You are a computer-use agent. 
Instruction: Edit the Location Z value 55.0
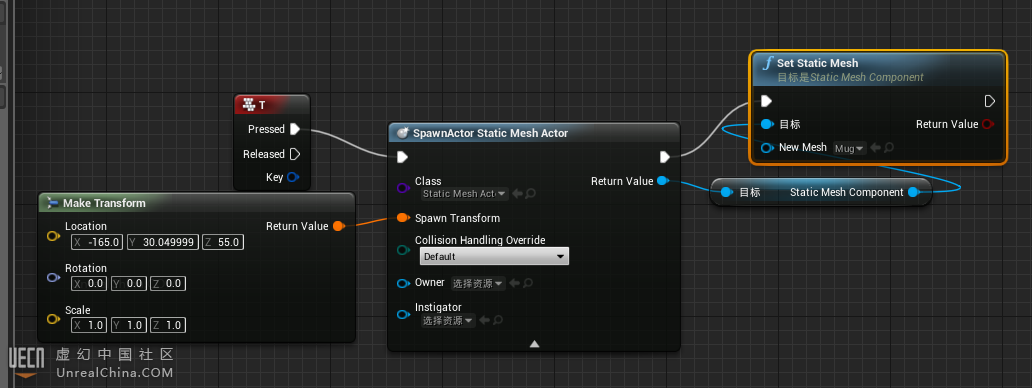click(x=223, y=242)
